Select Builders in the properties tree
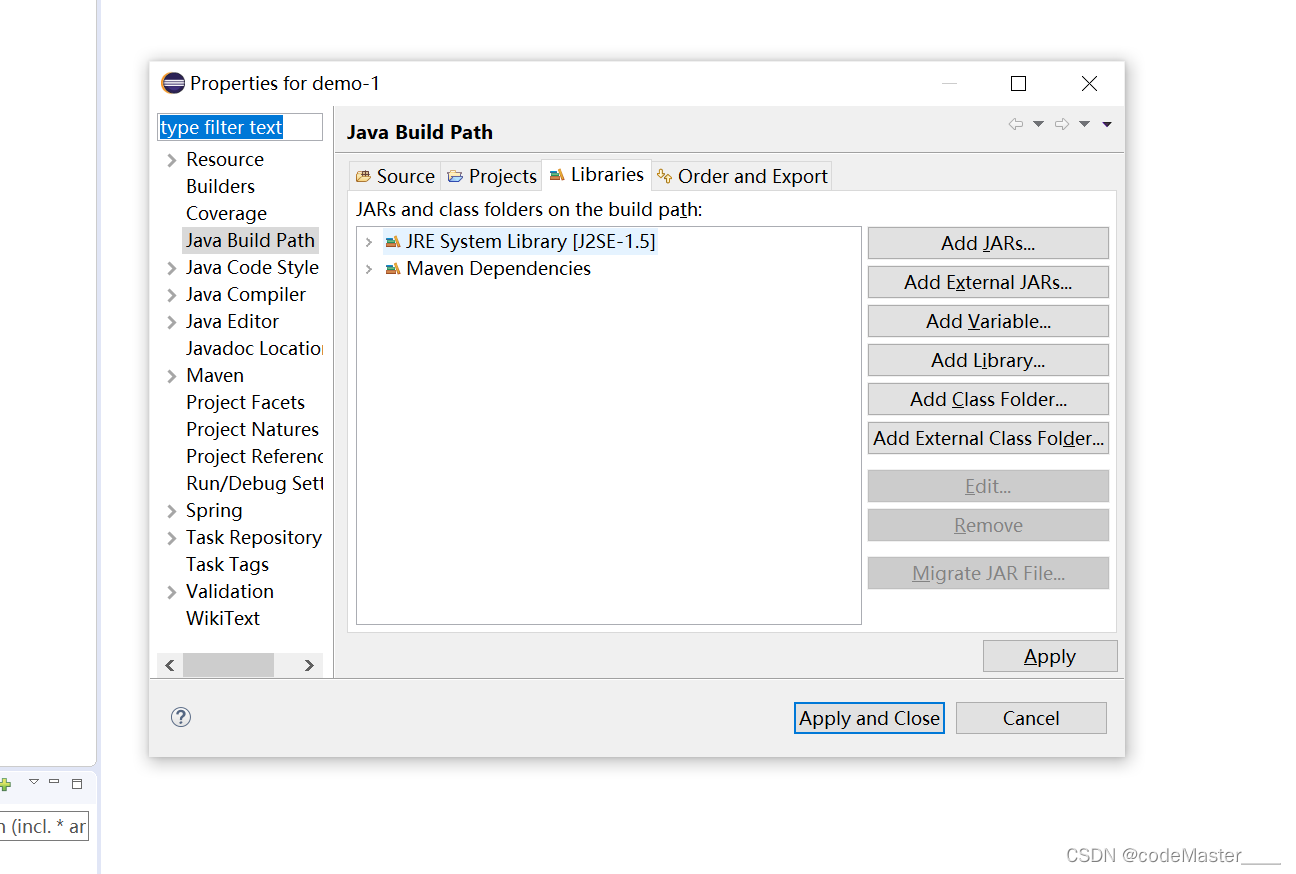 tap(220, 187)
